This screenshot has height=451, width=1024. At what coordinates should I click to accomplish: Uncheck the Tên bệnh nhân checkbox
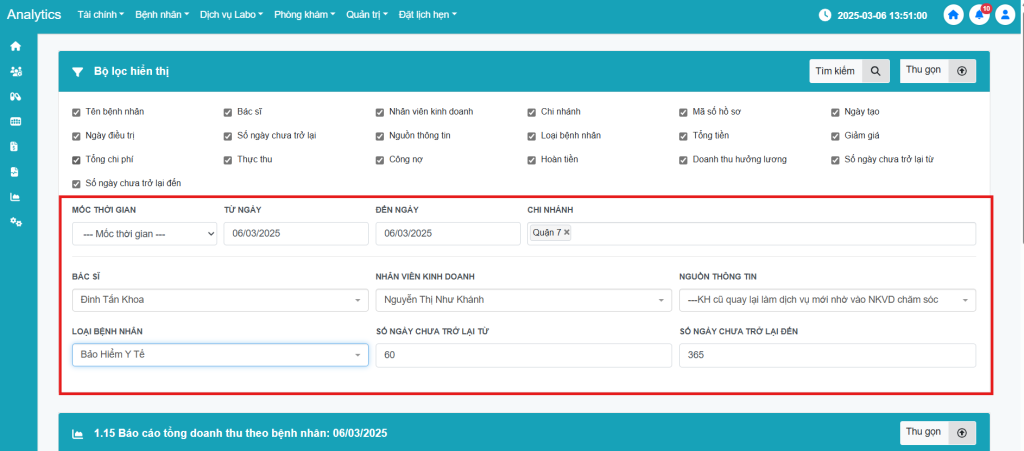(76, 112)
